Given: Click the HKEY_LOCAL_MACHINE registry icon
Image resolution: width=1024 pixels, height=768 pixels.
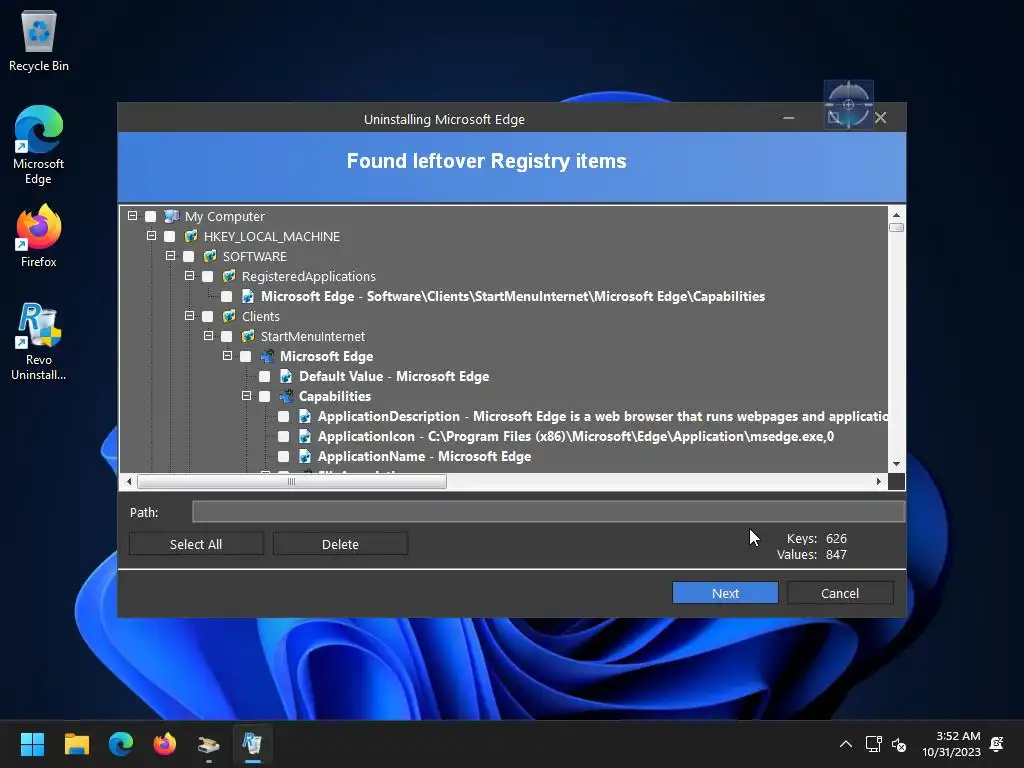Looking at the screenshot, I should 191,236.
